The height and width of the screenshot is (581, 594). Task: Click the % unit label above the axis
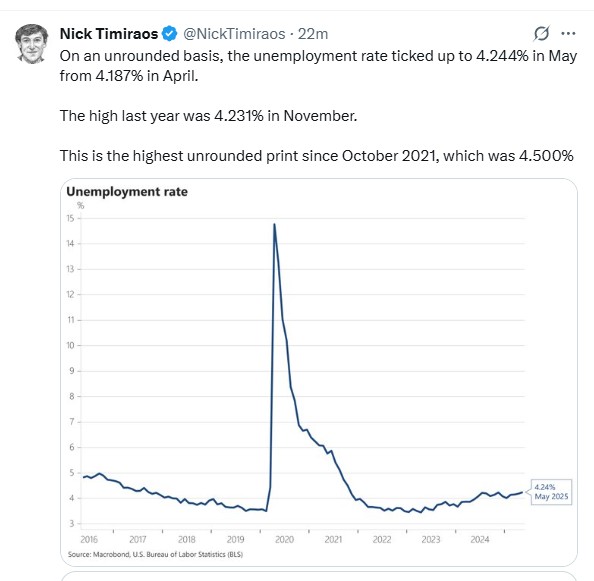[80, 205]
